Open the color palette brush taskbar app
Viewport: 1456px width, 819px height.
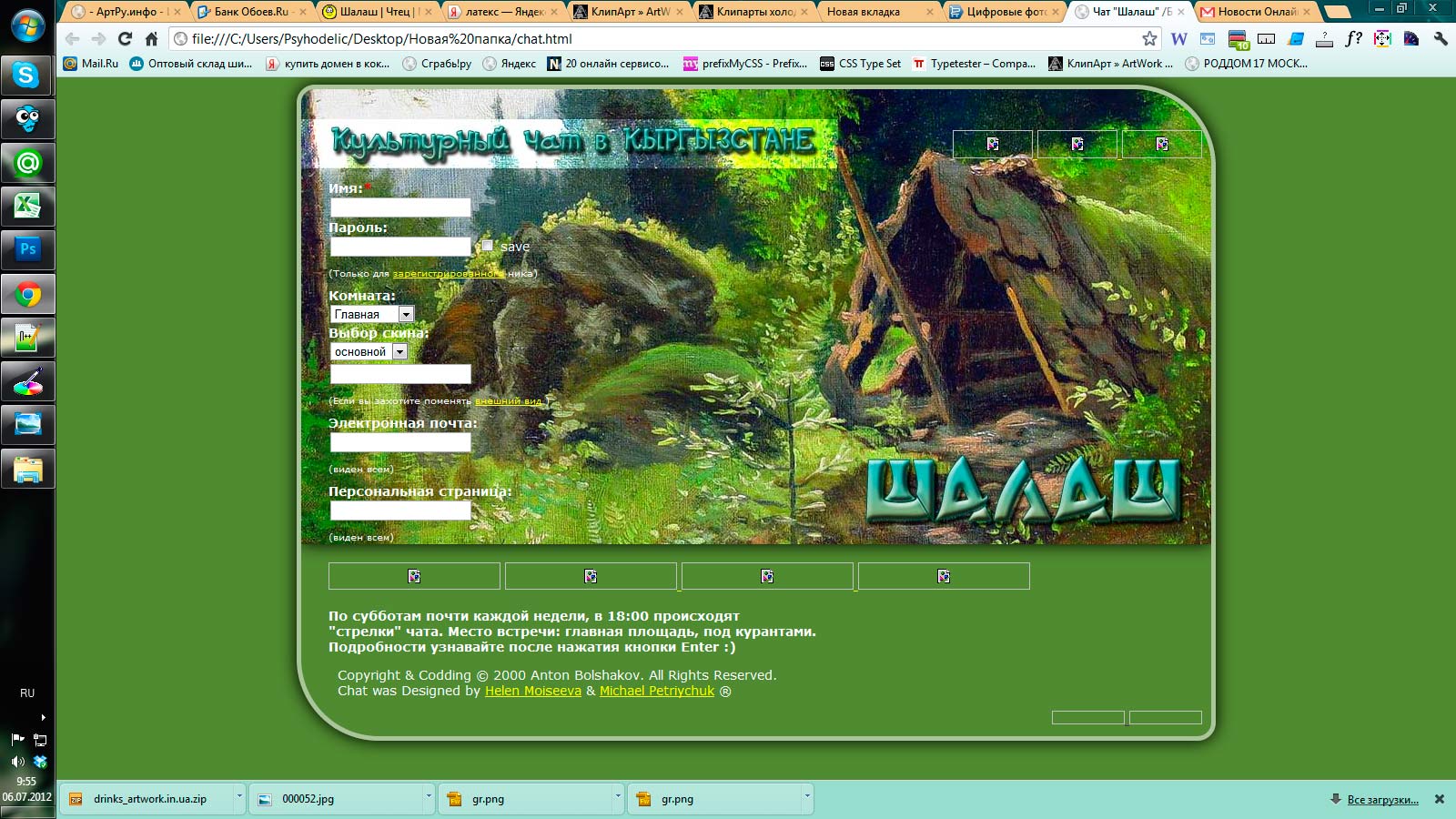point(27,382)
